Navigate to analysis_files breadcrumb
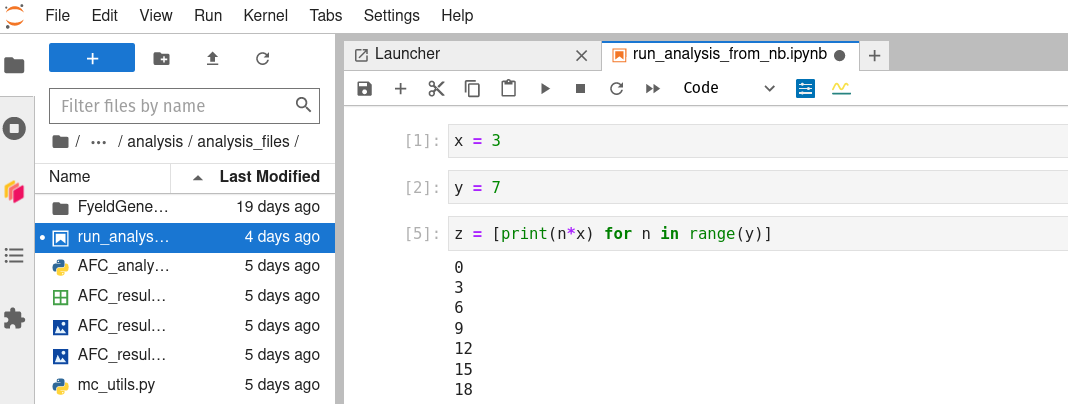The width and height of the screenshot is (1068, 404). 243,142
